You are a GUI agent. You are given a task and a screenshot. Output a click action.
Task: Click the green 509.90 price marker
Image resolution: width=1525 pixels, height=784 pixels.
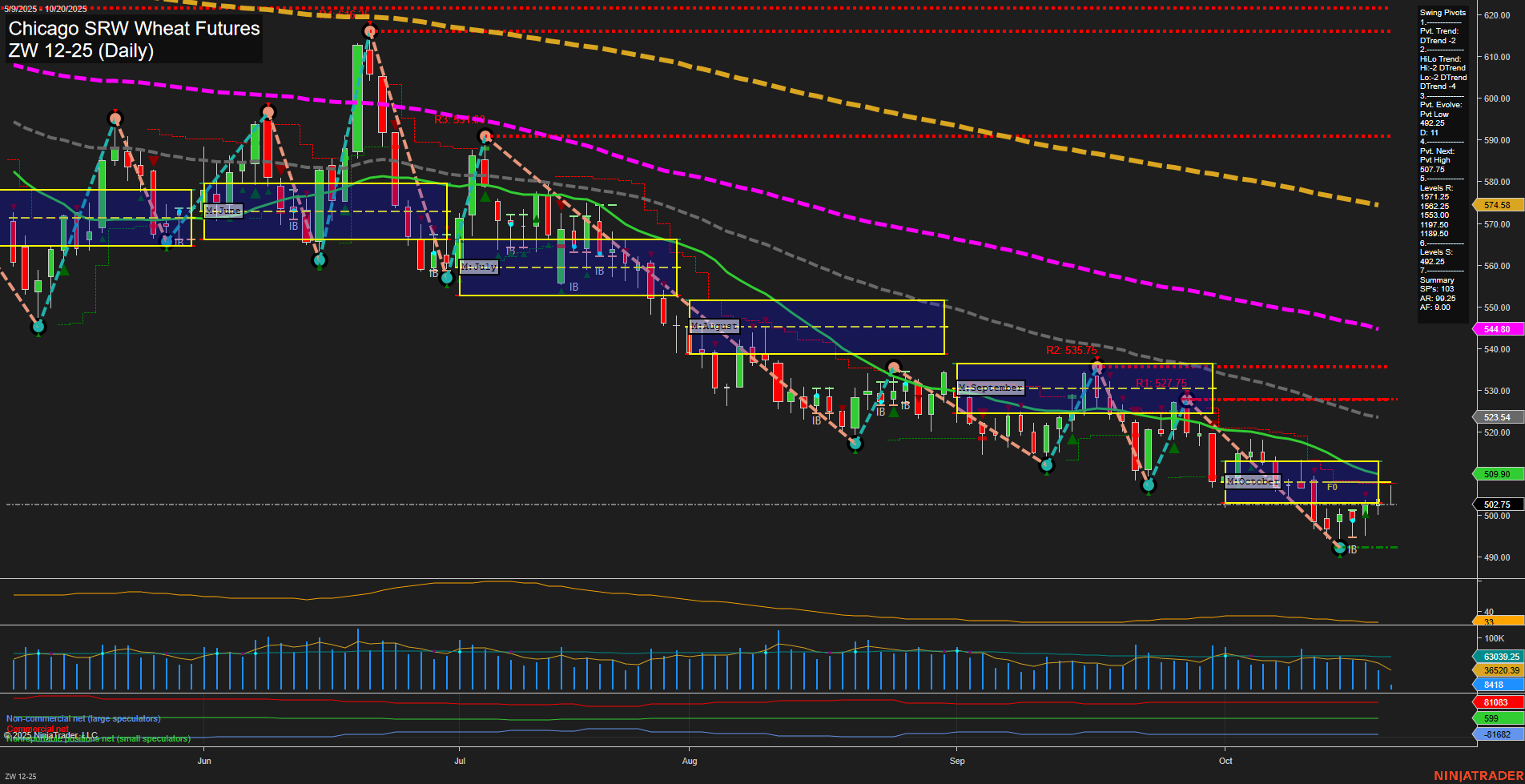tap(1496, 474)
